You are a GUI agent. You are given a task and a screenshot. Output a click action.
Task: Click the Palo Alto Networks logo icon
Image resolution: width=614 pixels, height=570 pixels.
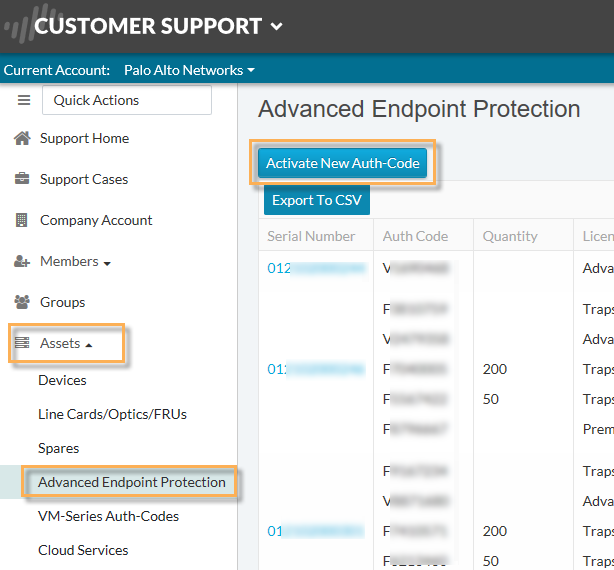tap(16, 26)
